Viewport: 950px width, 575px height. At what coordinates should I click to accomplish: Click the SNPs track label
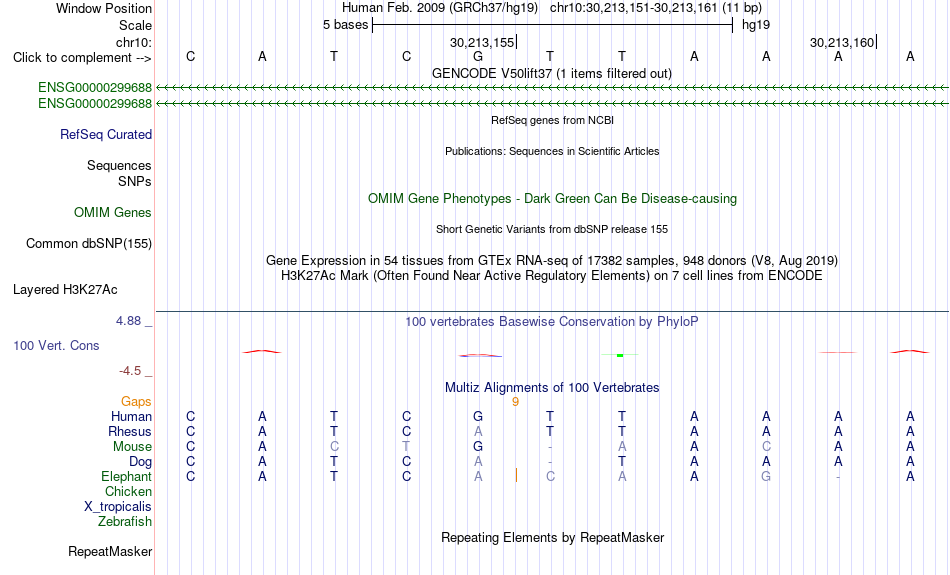pyautogui.click(x=135, y=181)
